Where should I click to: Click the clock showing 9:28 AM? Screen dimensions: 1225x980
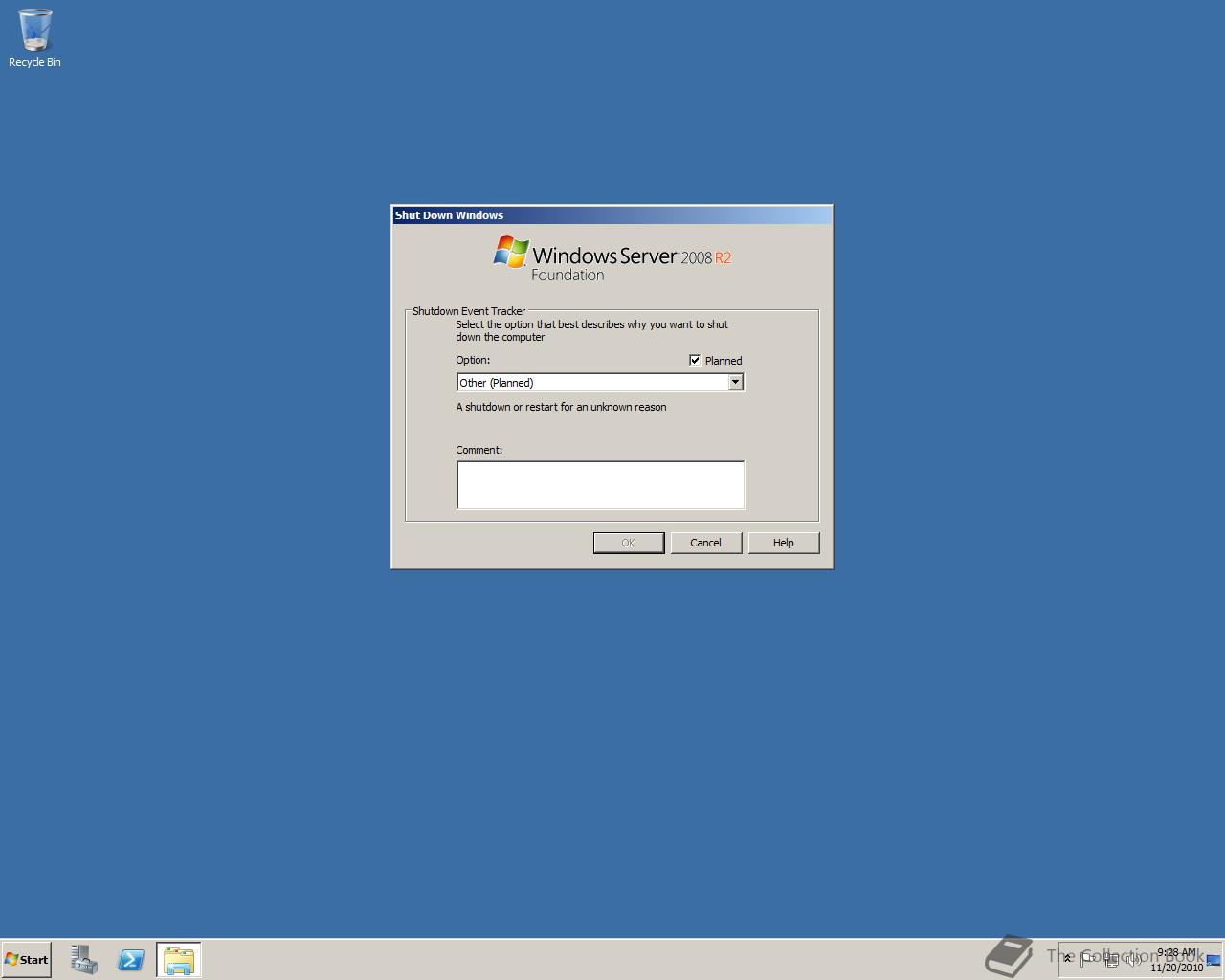tap(1176, 960)
